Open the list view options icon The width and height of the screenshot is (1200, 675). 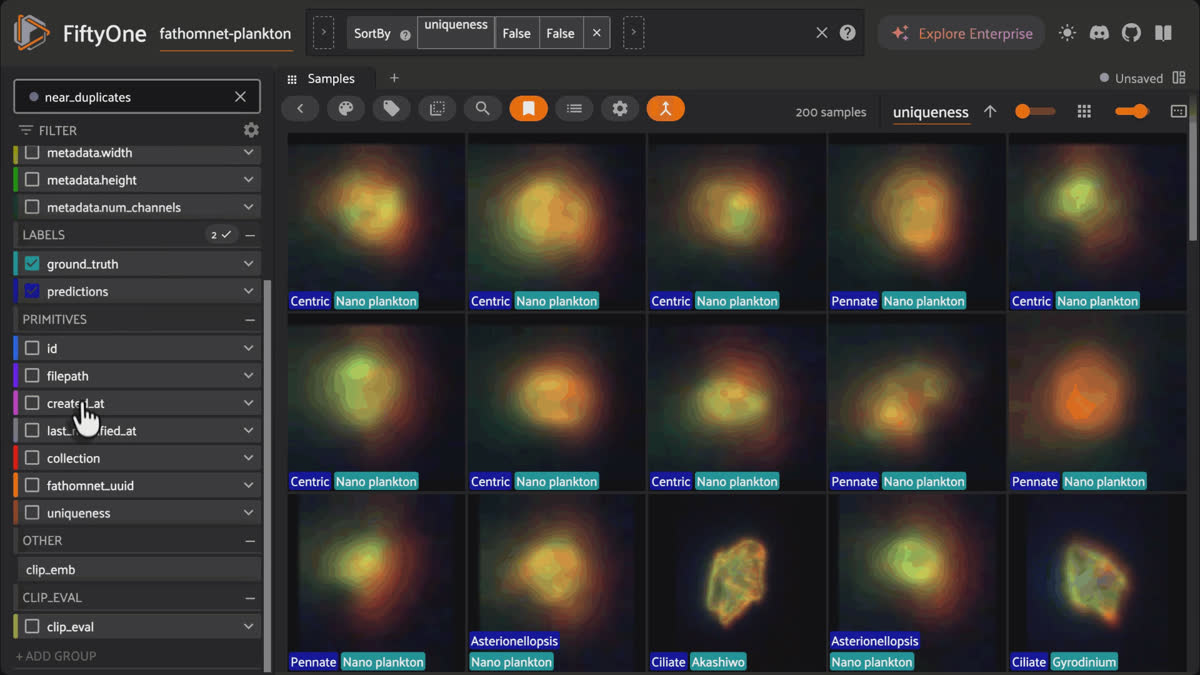[574, 109]
